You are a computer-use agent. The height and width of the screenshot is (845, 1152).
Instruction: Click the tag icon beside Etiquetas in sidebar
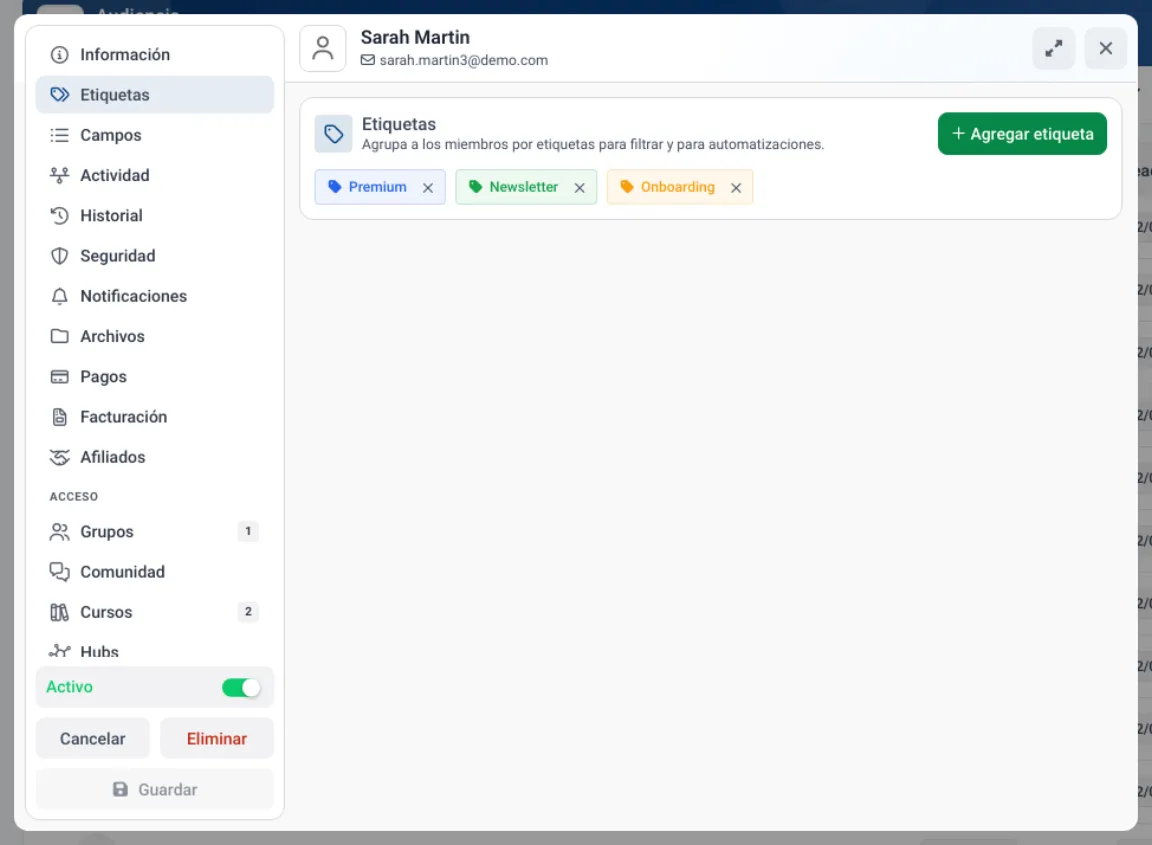coord(60,95)
